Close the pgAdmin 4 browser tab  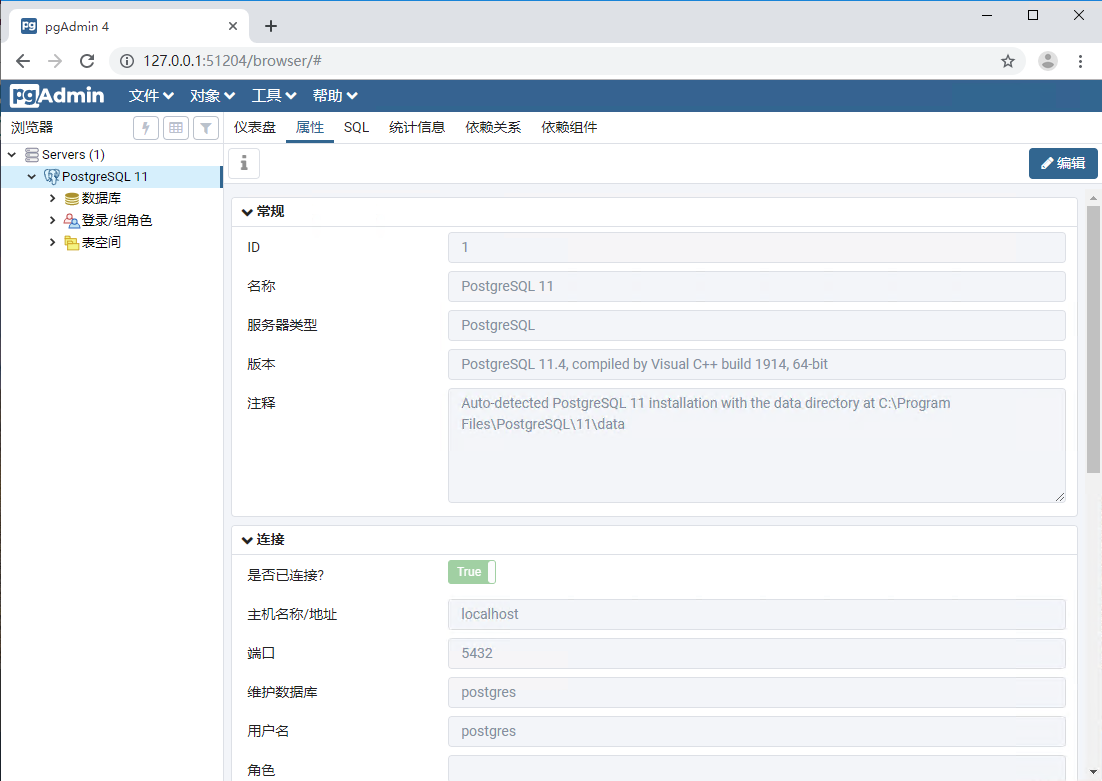coord(233,27)
